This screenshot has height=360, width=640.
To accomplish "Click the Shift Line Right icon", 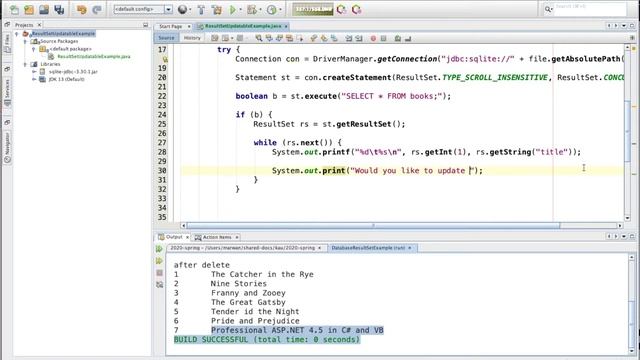I will 359,38.
